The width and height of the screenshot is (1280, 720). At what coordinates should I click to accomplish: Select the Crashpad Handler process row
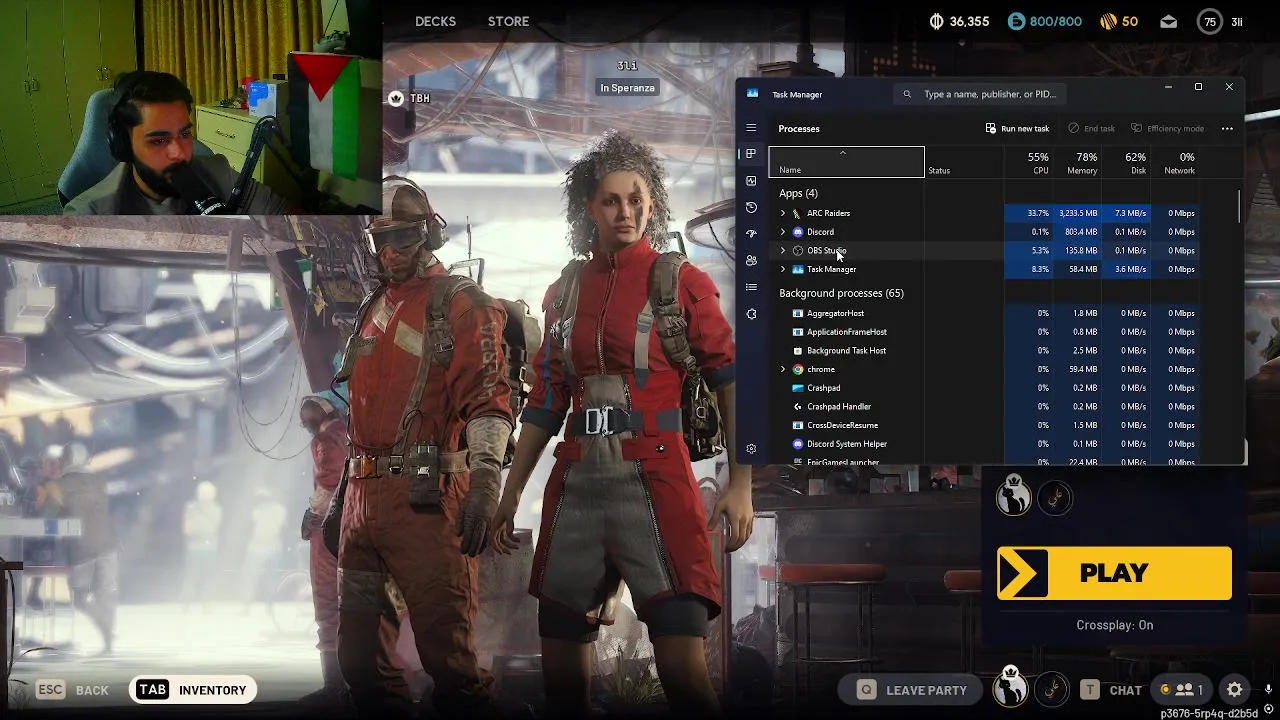pyautogui.click(x=986, y=407)
